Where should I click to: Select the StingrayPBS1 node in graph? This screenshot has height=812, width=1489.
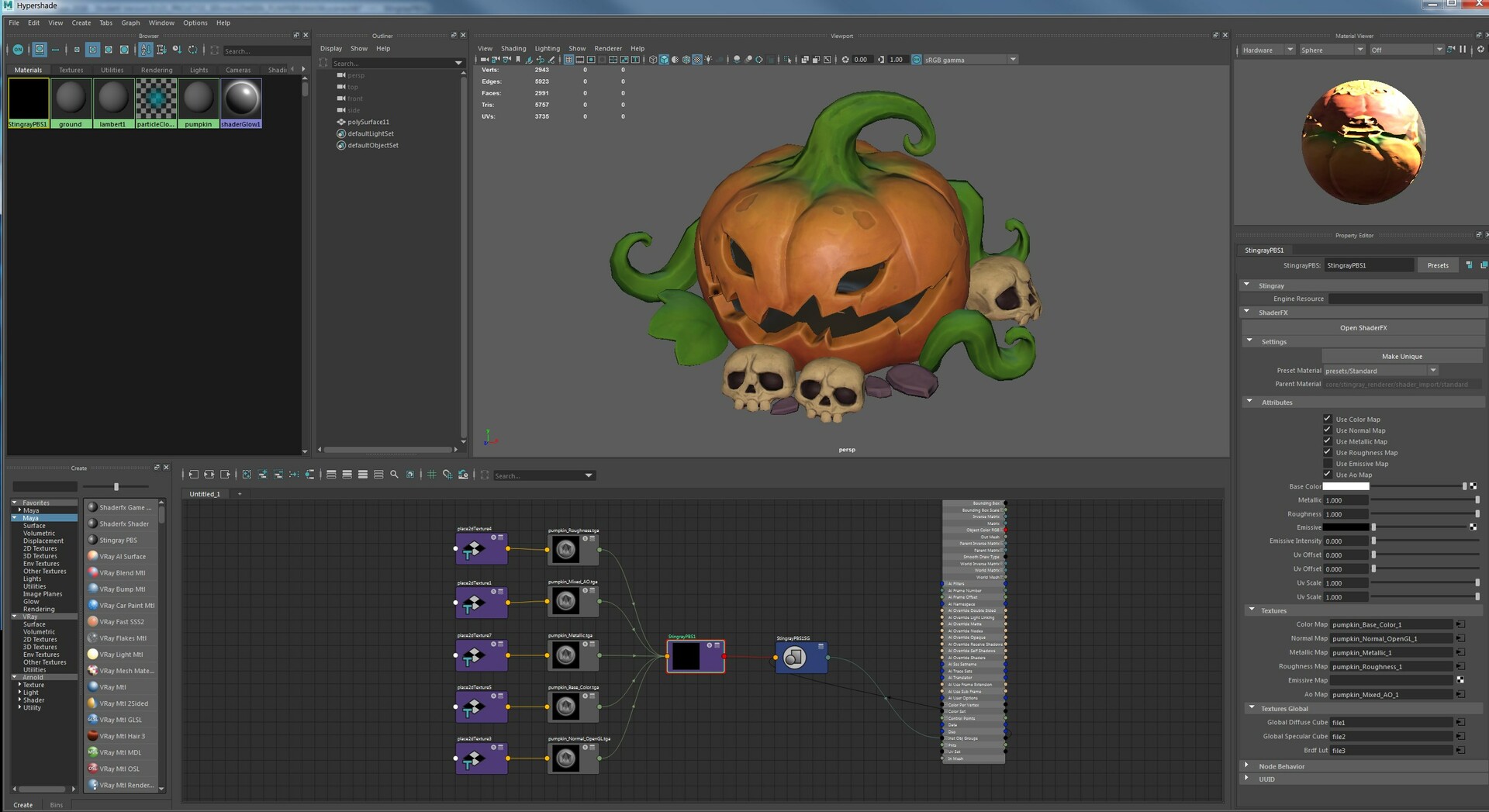(696, 656)
